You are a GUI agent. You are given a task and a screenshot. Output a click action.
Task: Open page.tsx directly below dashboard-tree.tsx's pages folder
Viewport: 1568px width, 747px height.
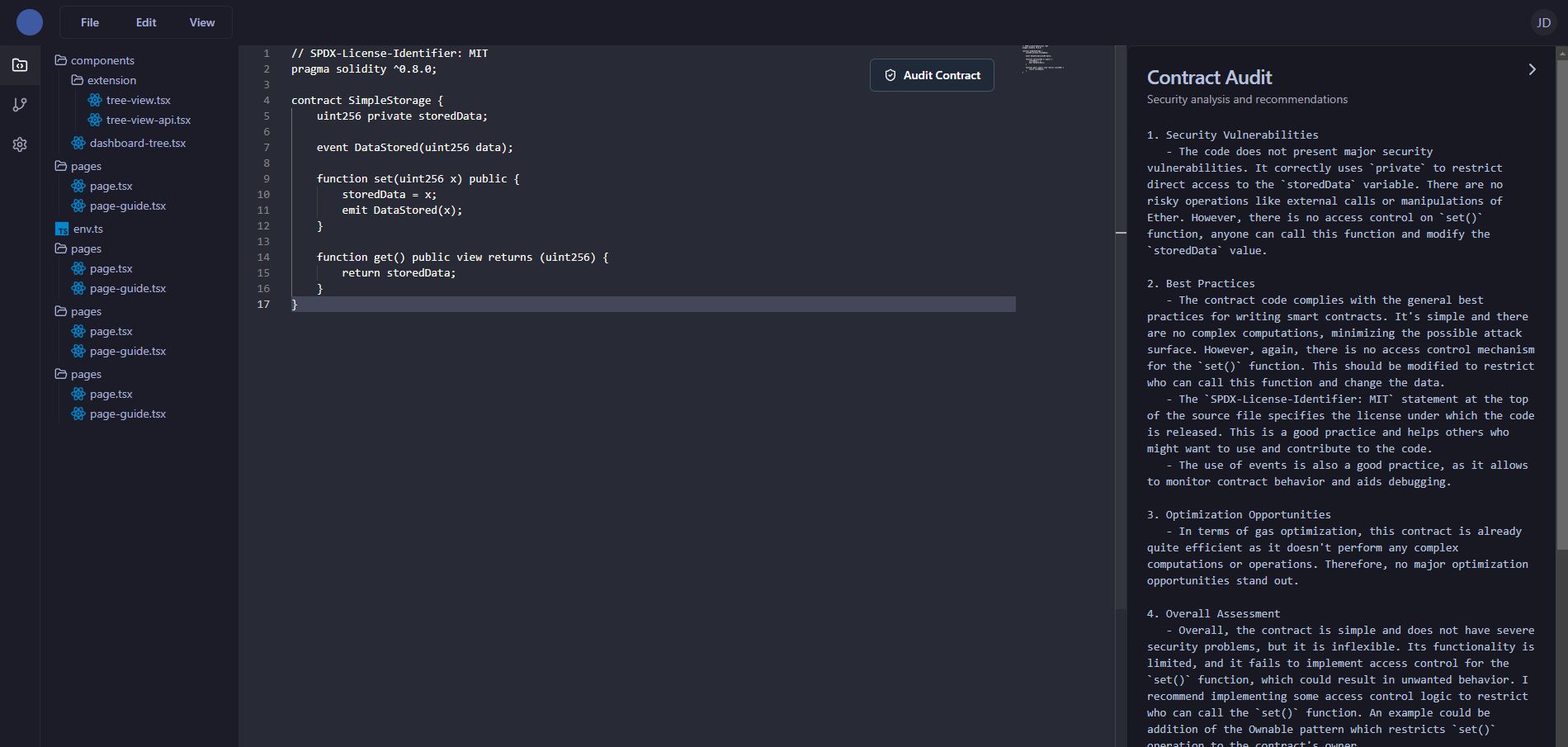(102, 186)
